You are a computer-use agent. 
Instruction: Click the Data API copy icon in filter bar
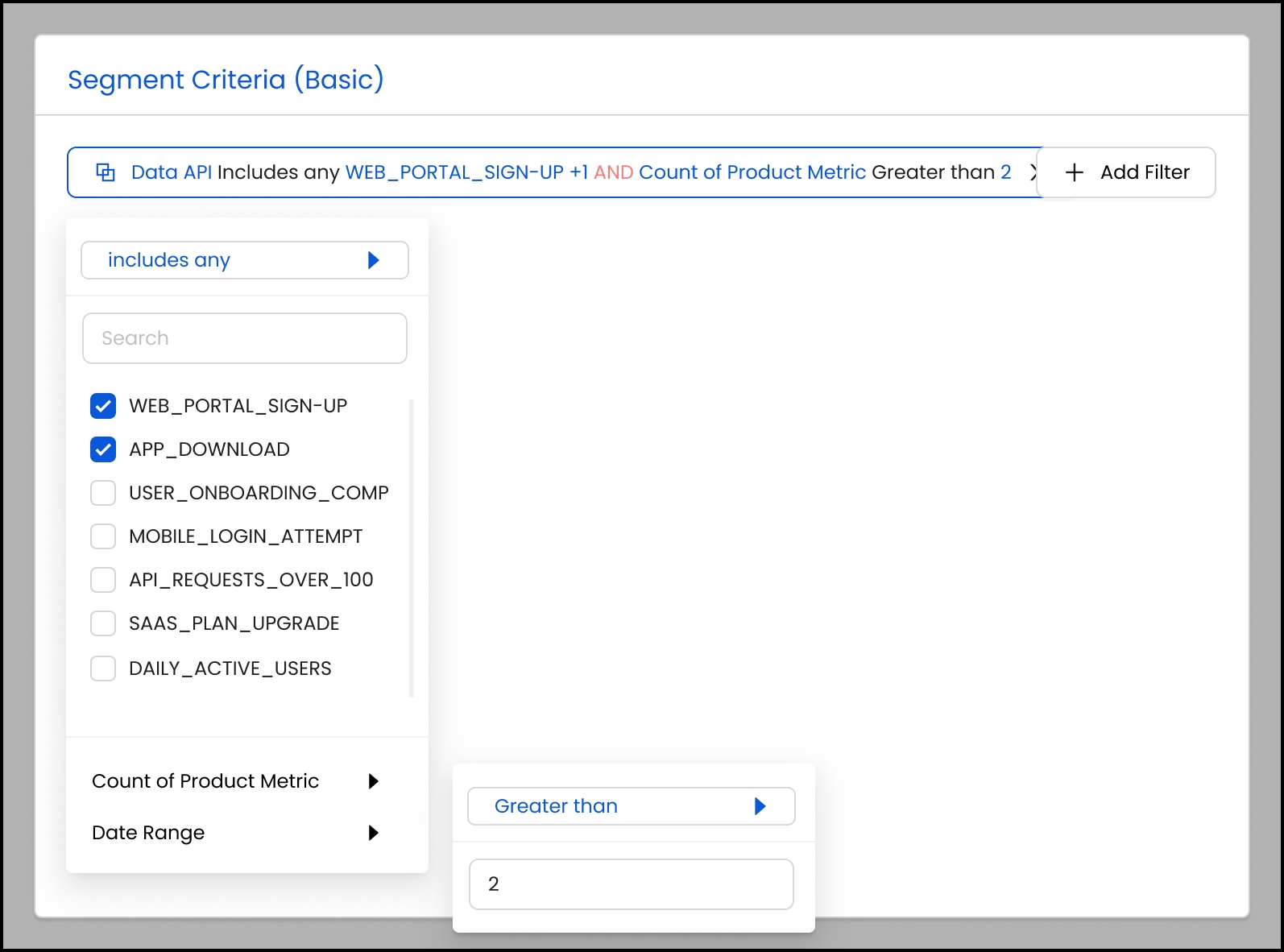click(106, 172)
